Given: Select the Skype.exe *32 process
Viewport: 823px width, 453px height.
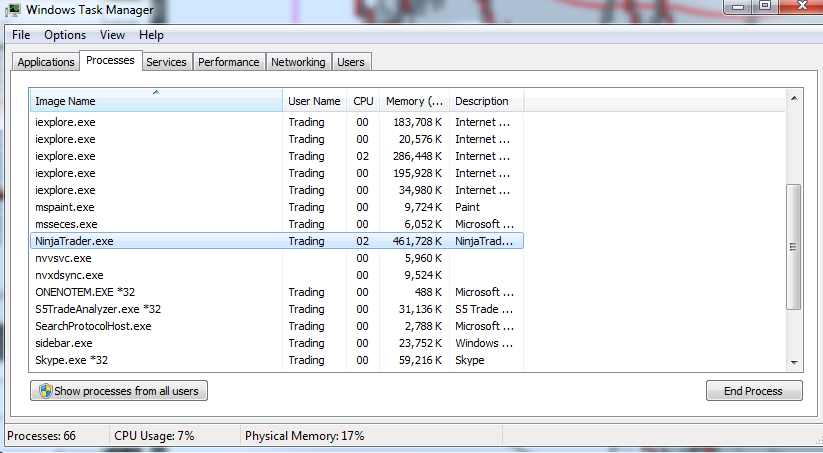Looking at the screenshot, I should [x=277, y=360].
